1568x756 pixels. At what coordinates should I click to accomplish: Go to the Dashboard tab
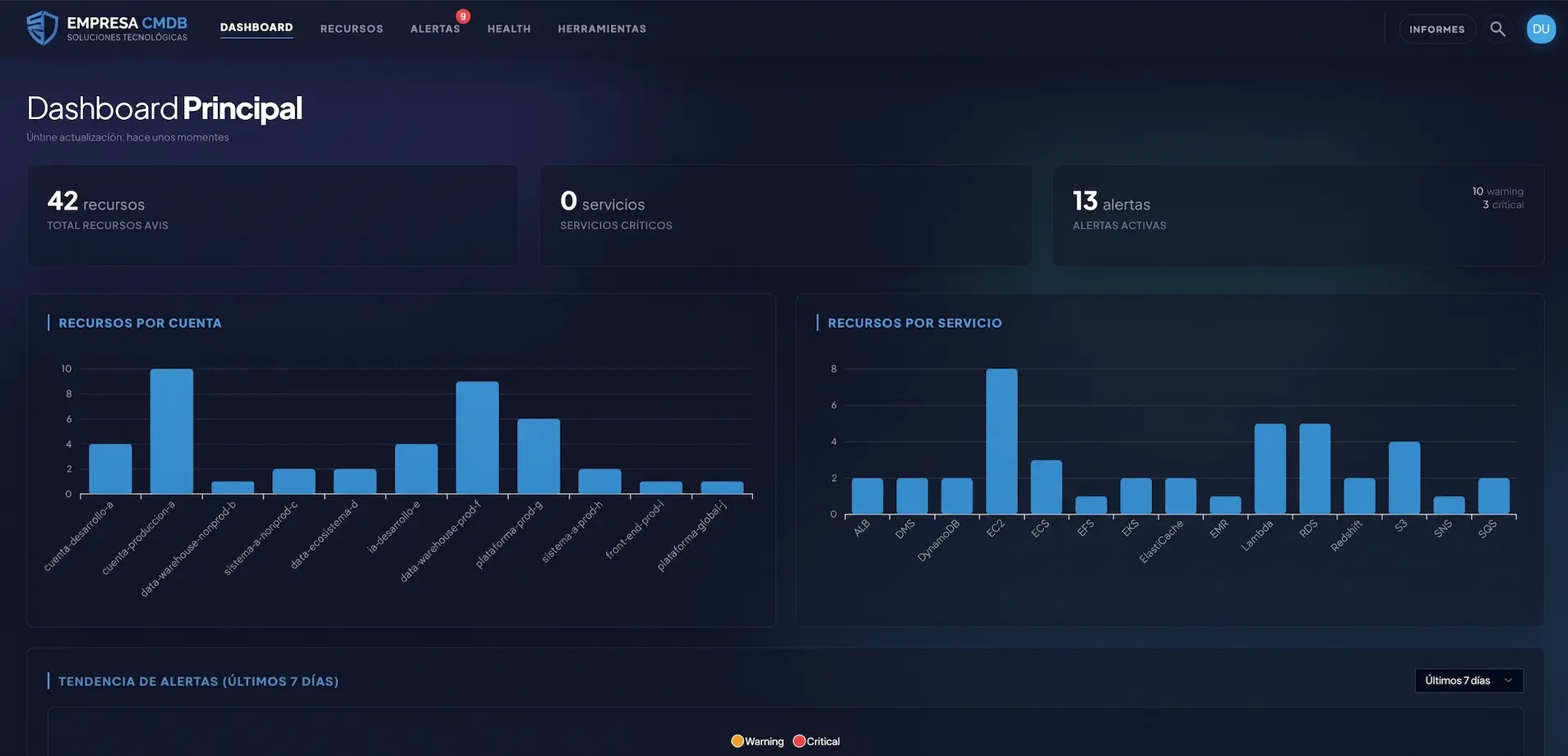pyautogui.click(x=257, y=28)
